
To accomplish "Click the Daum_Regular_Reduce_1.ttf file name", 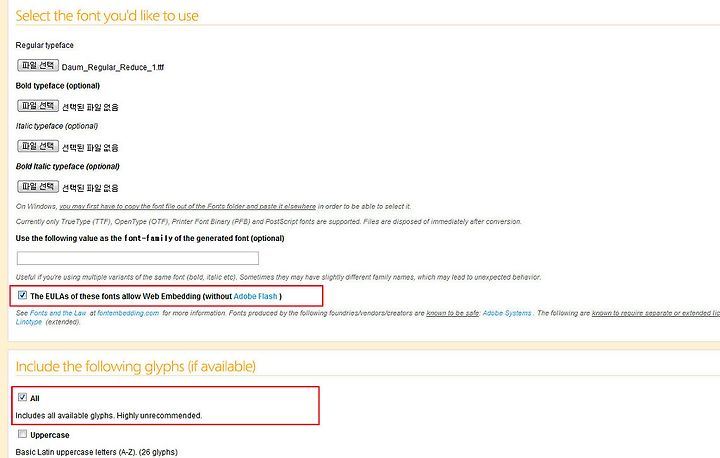I will click(113, 68).
